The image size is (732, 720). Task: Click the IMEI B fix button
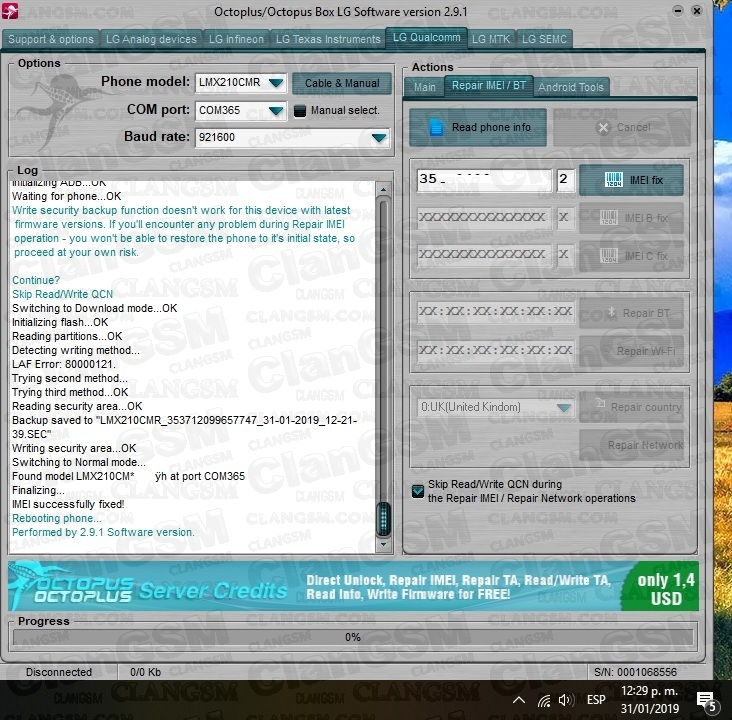(x=631, y=218)
